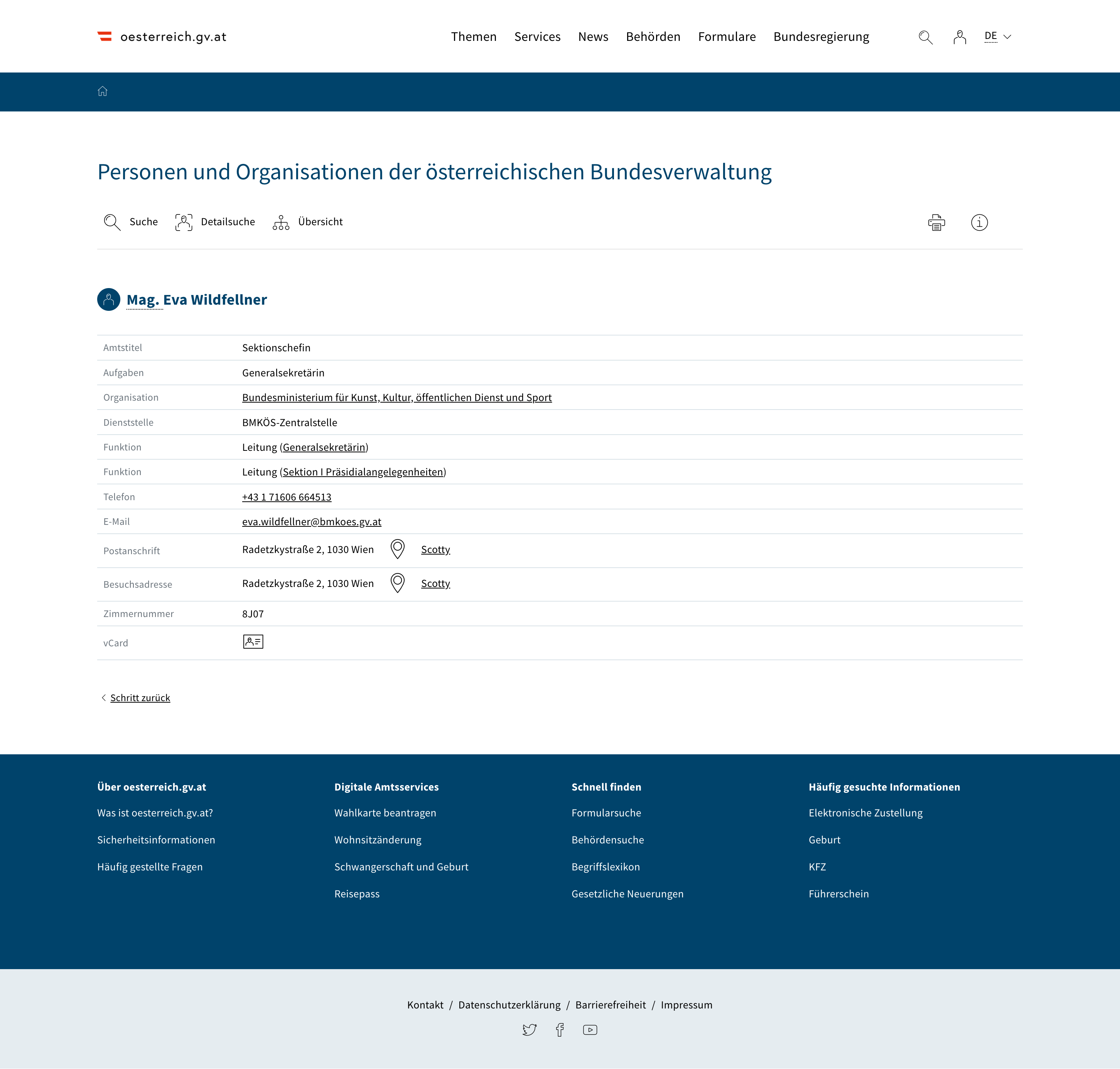Open the info circle icon
Screen dimensions: 1120x1069
click(x=979, y=222)
